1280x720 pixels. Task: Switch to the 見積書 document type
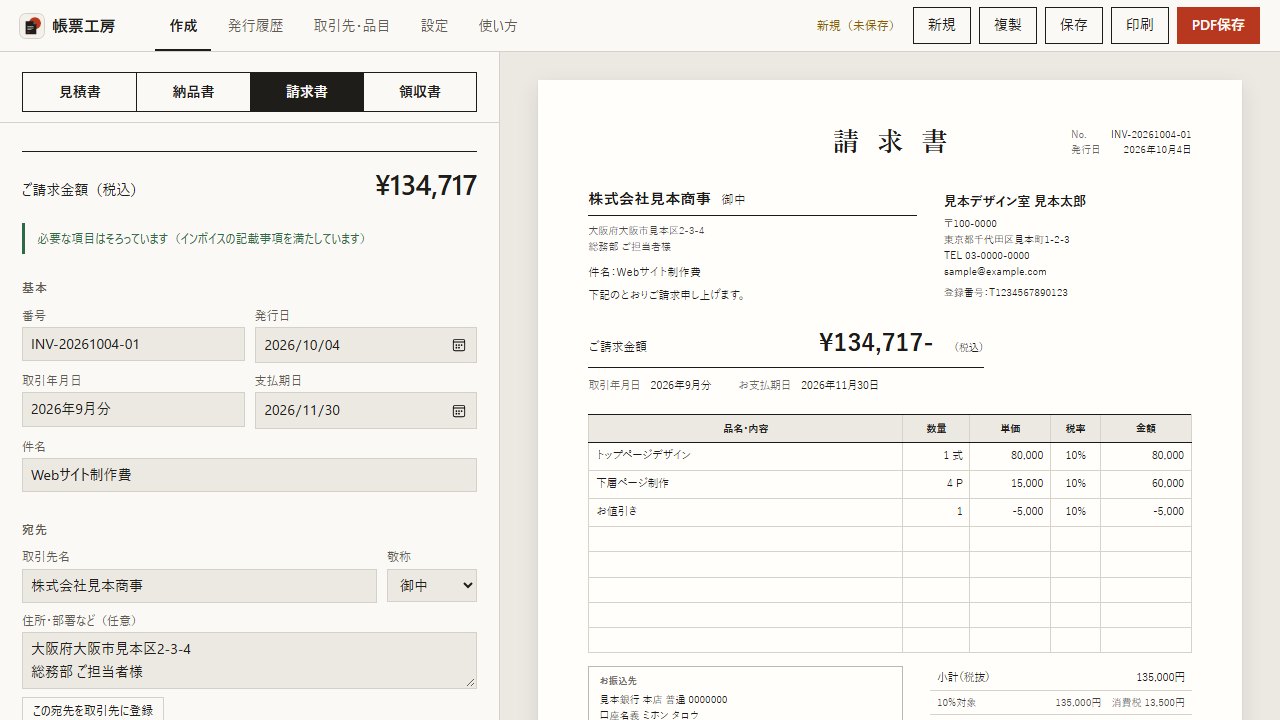[x=79, y=92]
